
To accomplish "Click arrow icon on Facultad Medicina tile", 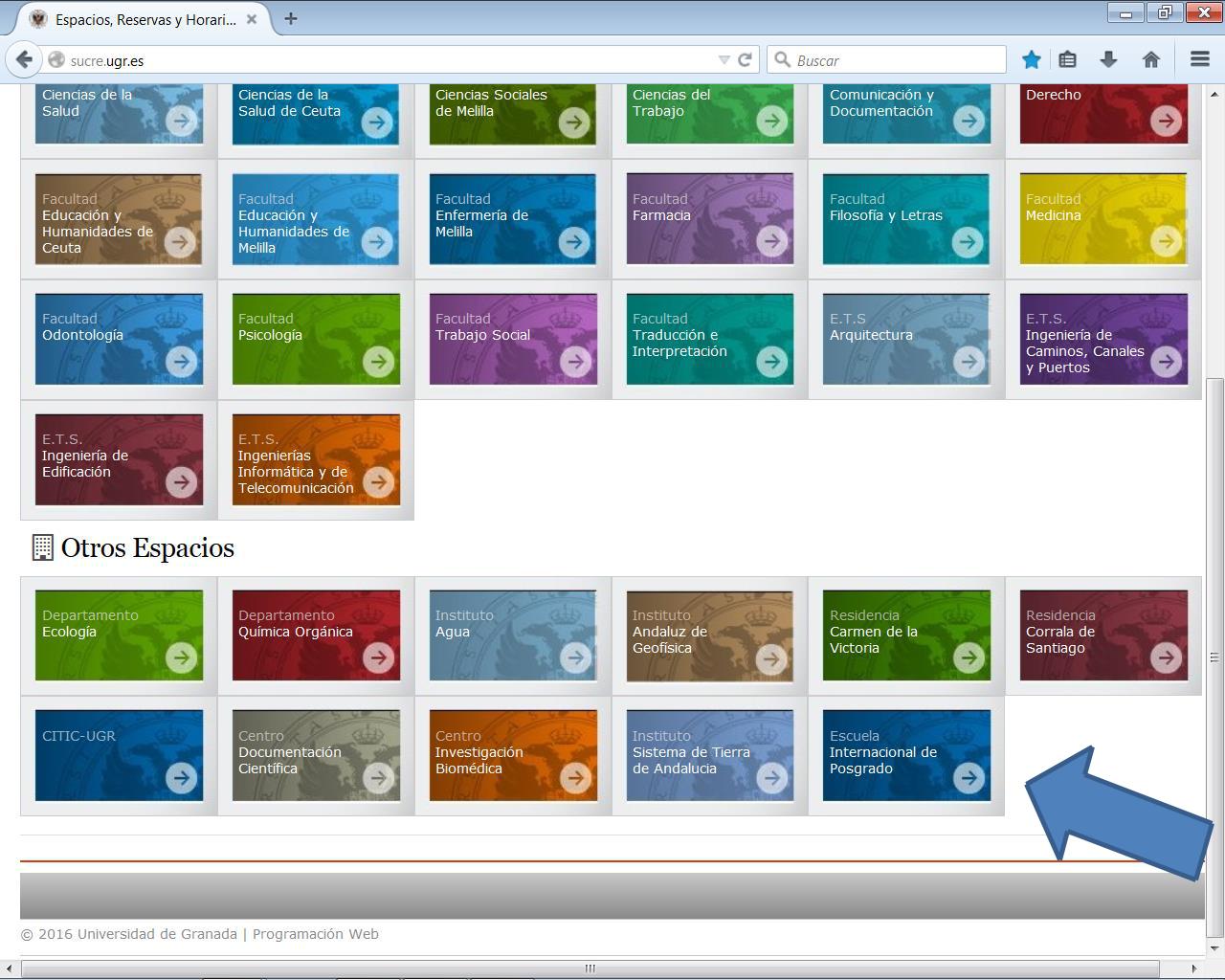I will pos(1166,241).
